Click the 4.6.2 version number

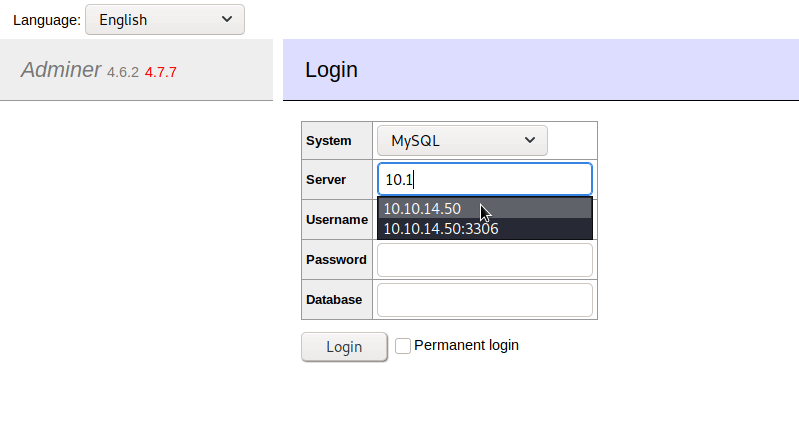tap(123, 72)
